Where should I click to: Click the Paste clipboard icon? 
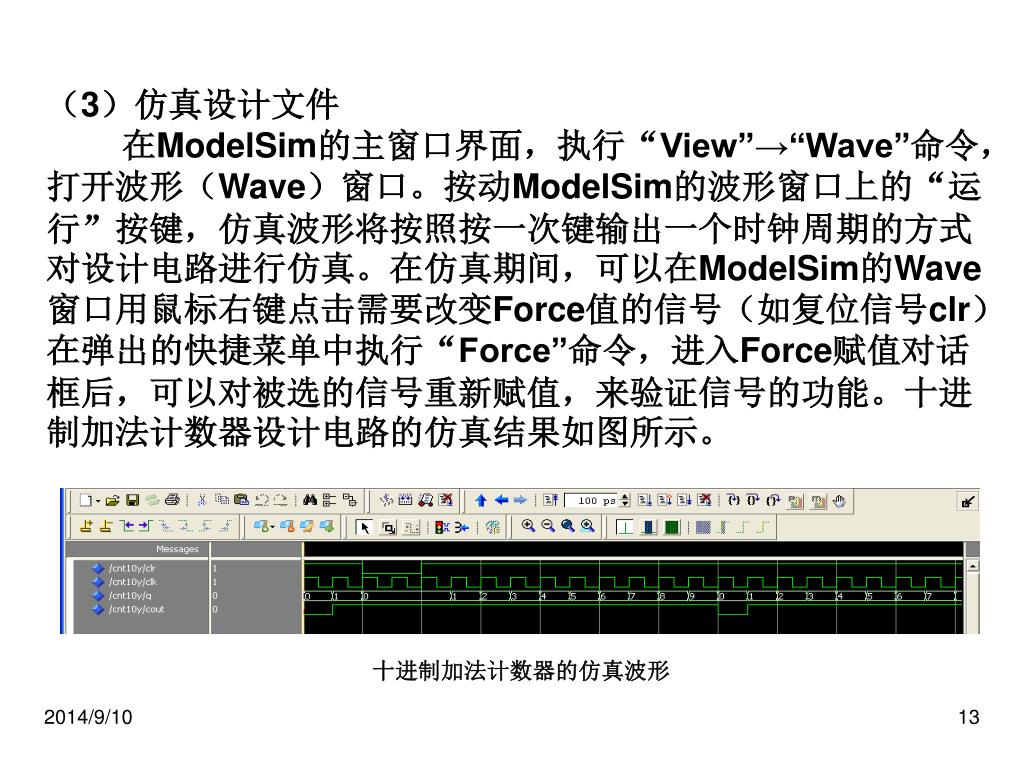[242, 500]
